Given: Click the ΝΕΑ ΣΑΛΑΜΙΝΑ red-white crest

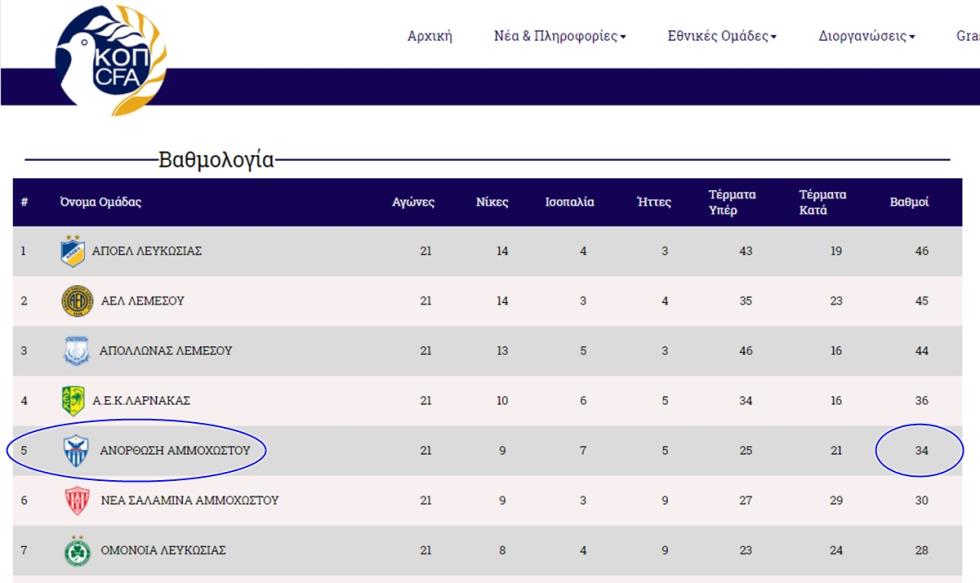Looking at the screenshot, I should [77, 501].
